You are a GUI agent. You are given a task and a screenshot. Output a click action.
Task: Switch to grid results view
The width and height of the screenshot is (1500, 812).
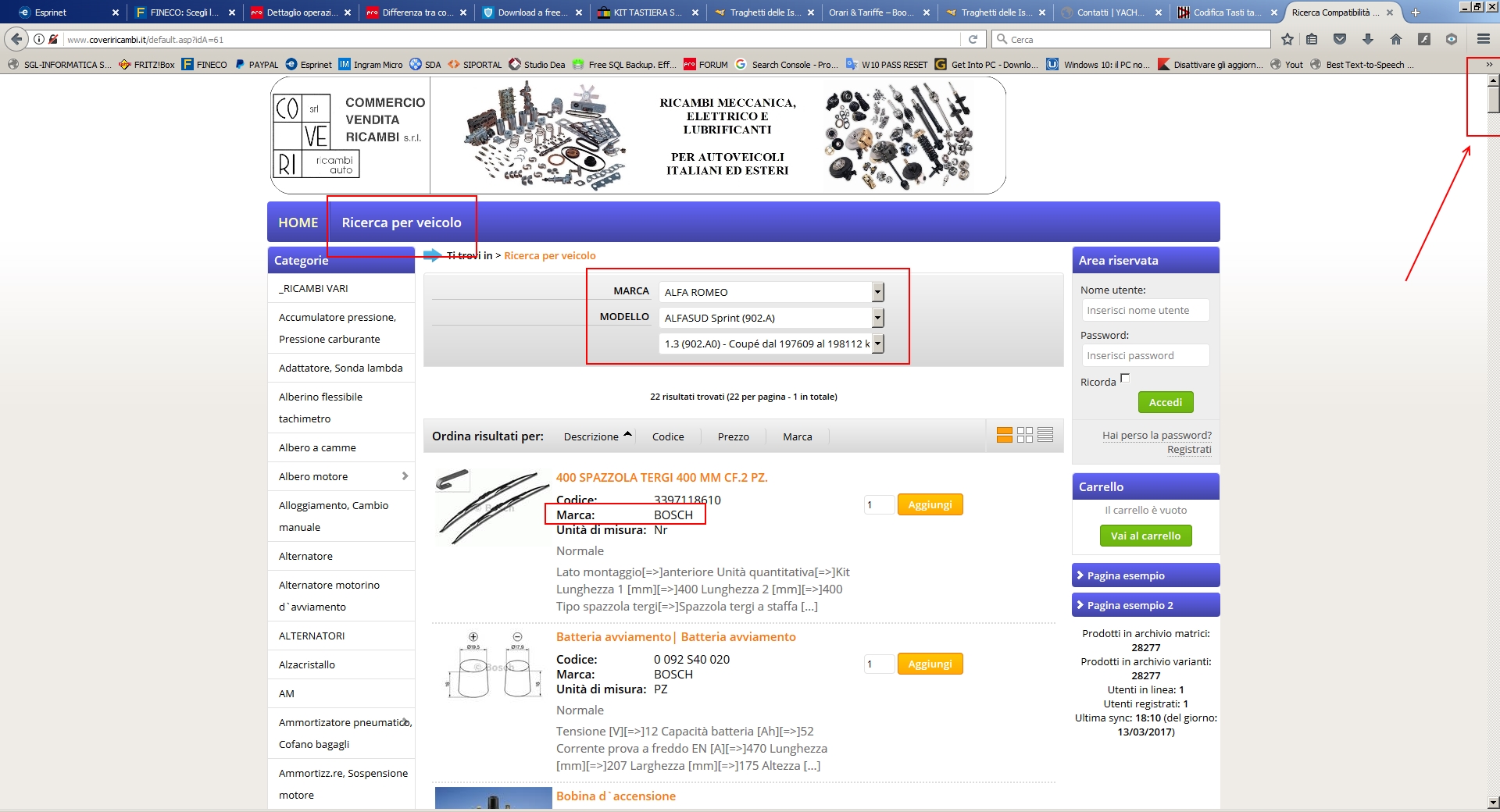(1025, 435)
